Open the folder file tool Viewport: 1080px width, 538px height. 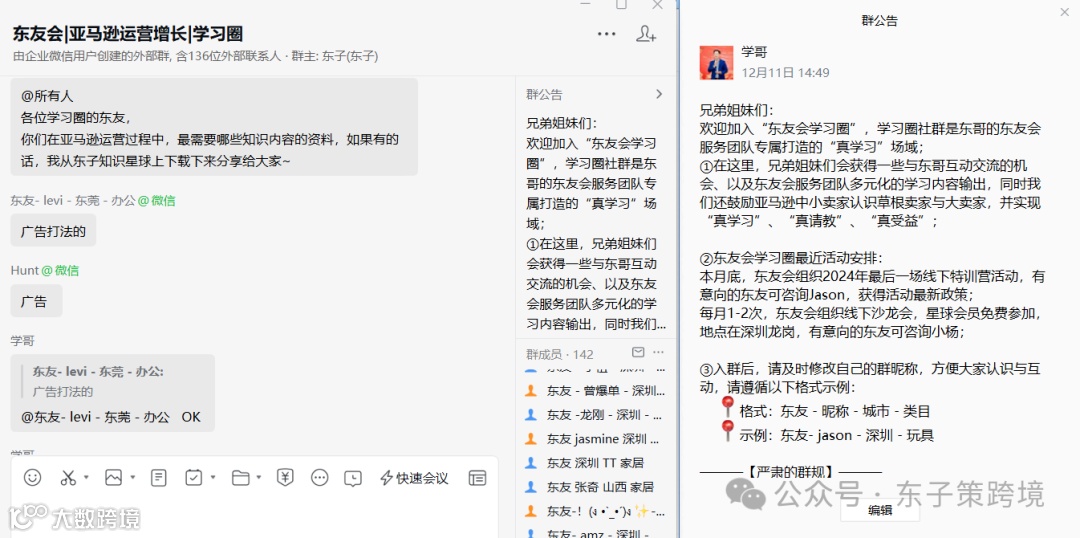(240, 477)
